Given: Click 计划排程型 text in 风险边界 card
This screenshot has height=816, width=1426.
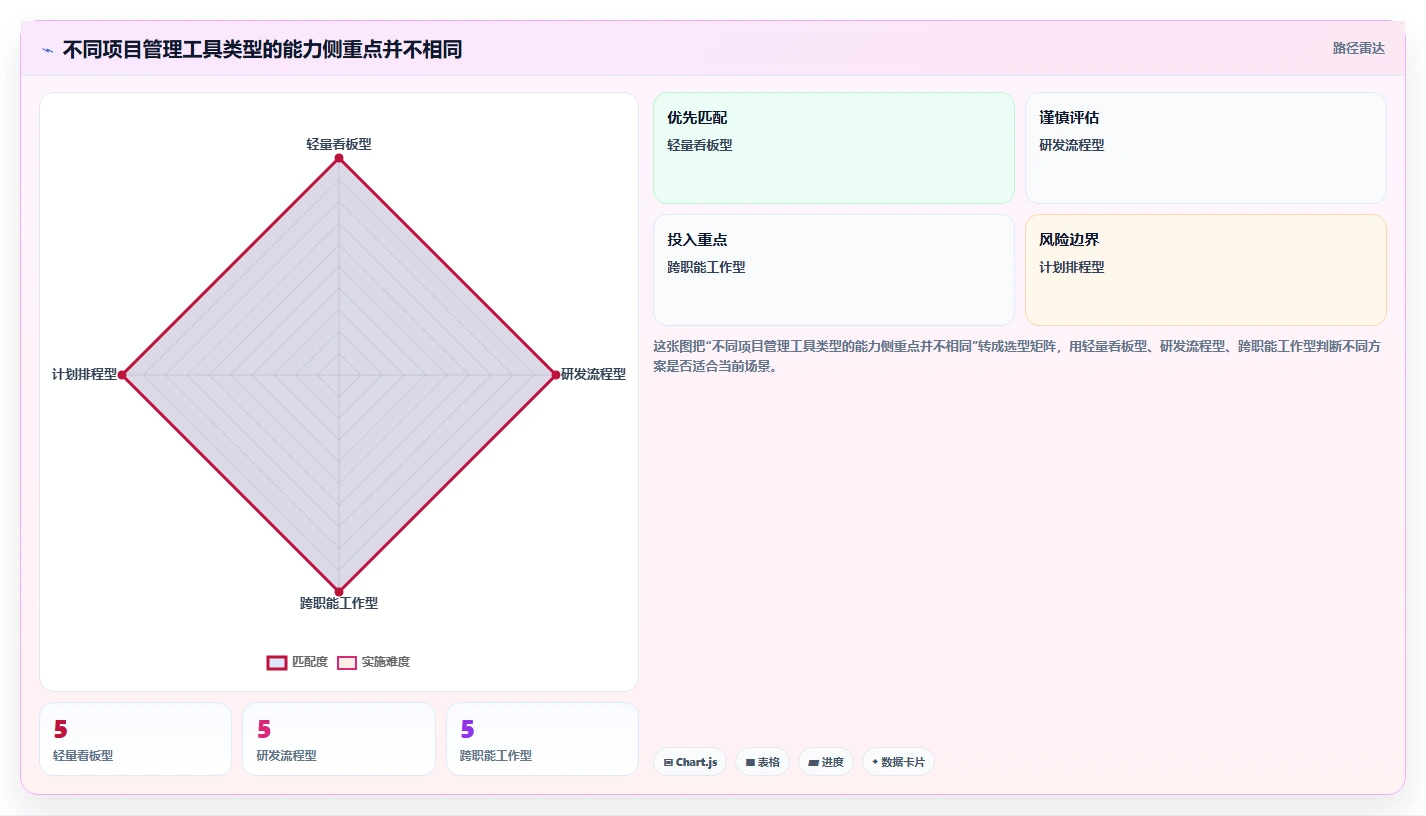Looking at the screenshot, I should (1072, 268).
